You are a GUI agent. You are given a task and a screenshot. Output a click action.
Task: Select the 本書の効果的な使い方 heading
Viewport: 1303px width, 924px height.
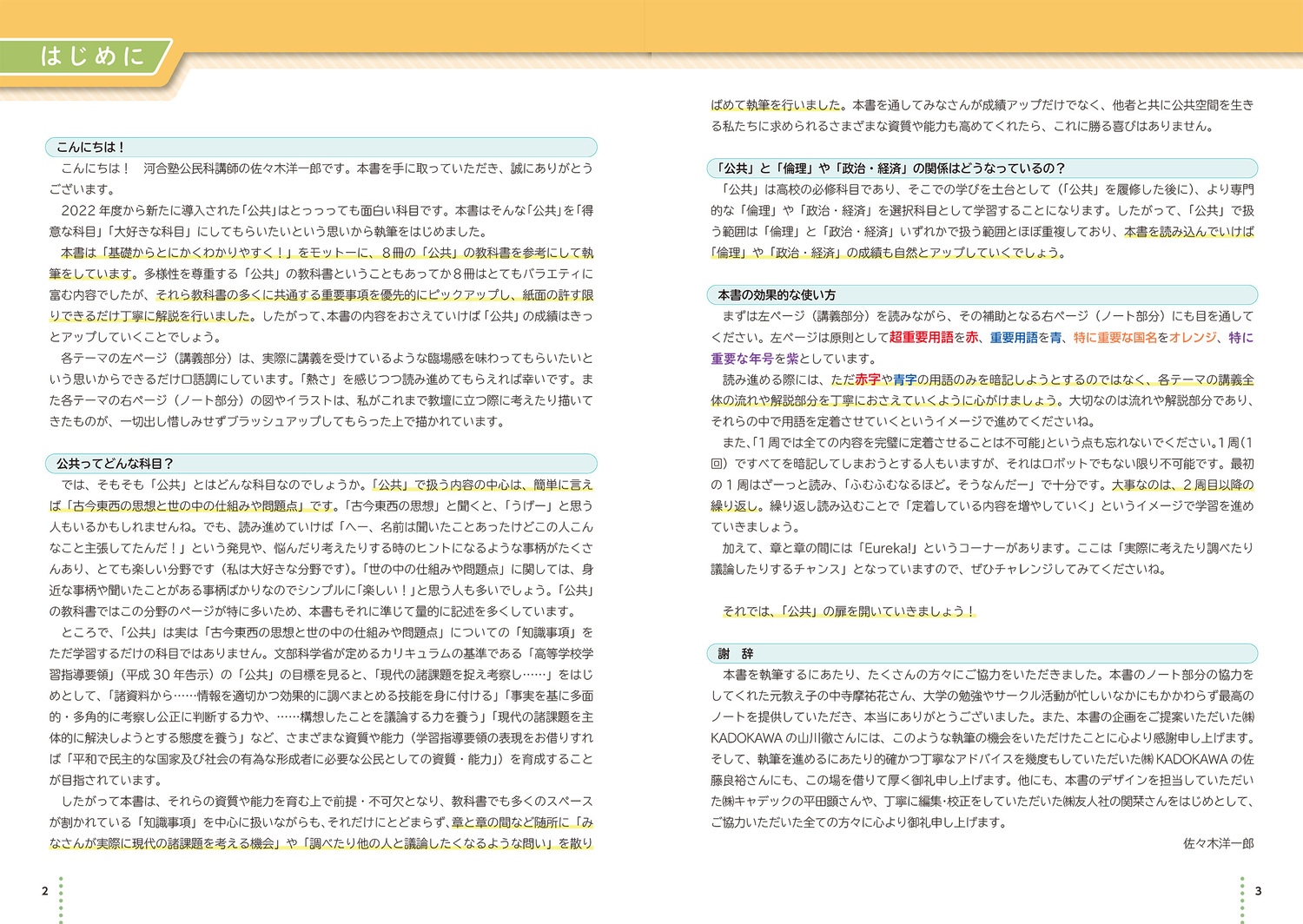(x=982, y=295)
